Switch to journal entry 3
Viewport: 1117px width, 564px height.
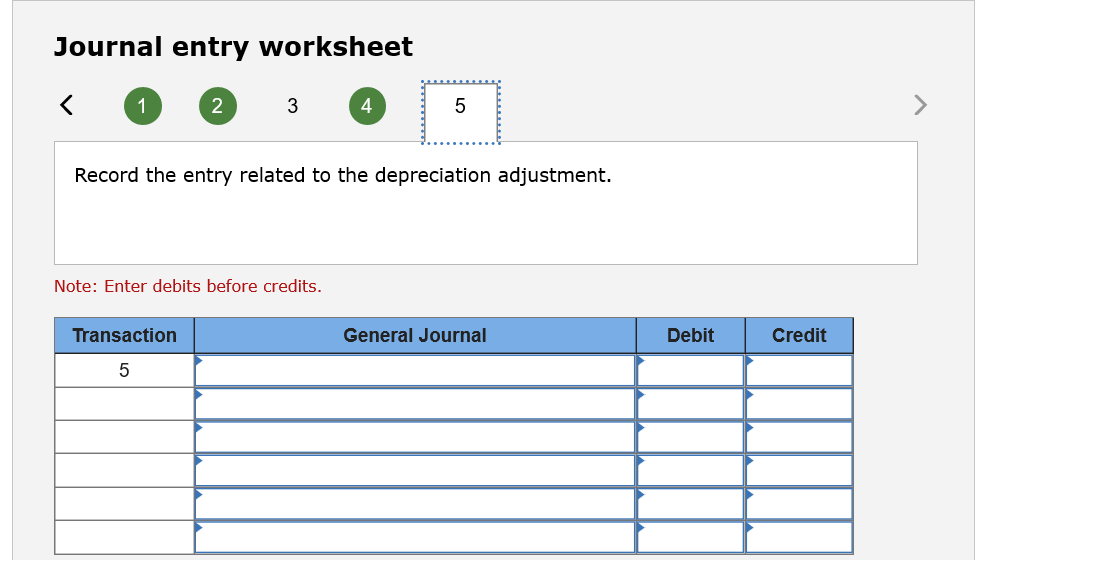coord(292,106)
